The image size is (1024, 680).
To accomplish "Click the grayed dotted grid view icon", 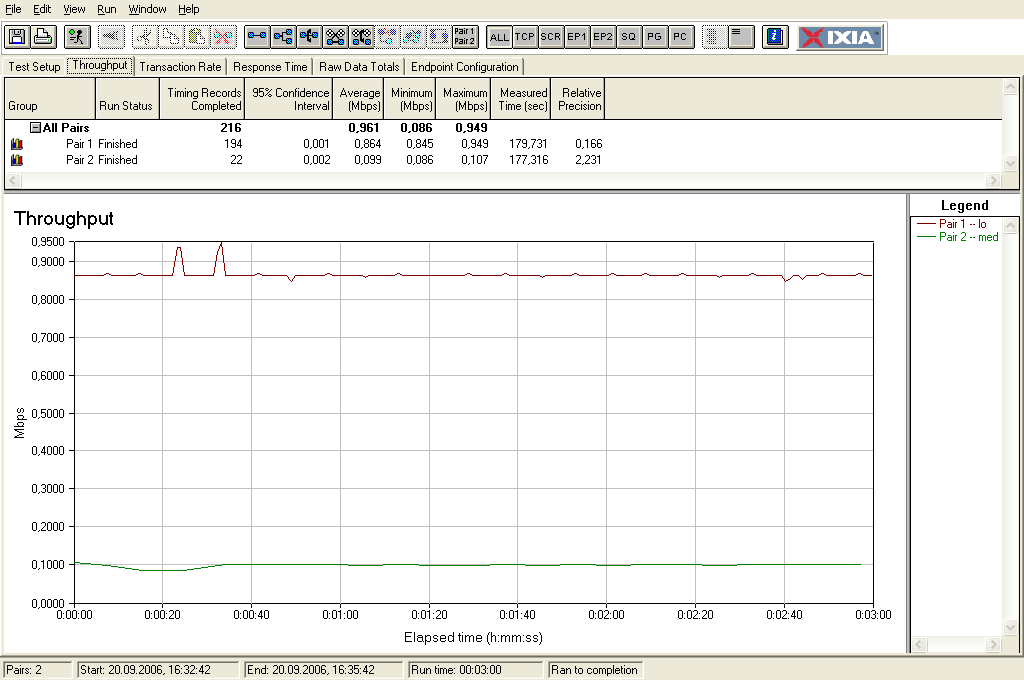I will 714,37.
